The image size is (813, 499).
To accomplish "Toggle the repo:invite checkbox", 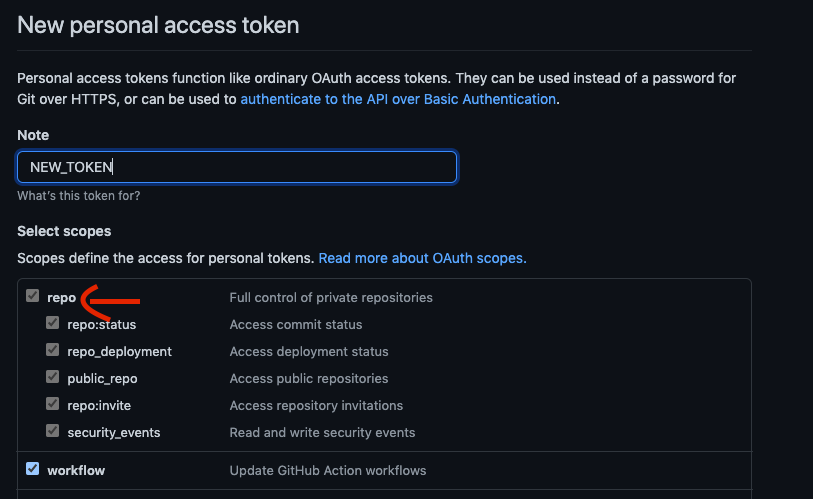I will (53, 405).
